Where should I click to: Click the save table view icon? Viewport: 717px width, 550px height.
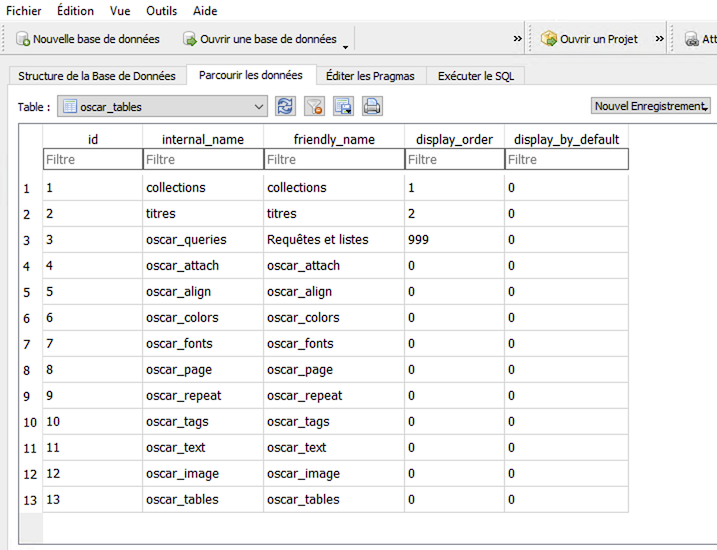[x=343, y=106]
